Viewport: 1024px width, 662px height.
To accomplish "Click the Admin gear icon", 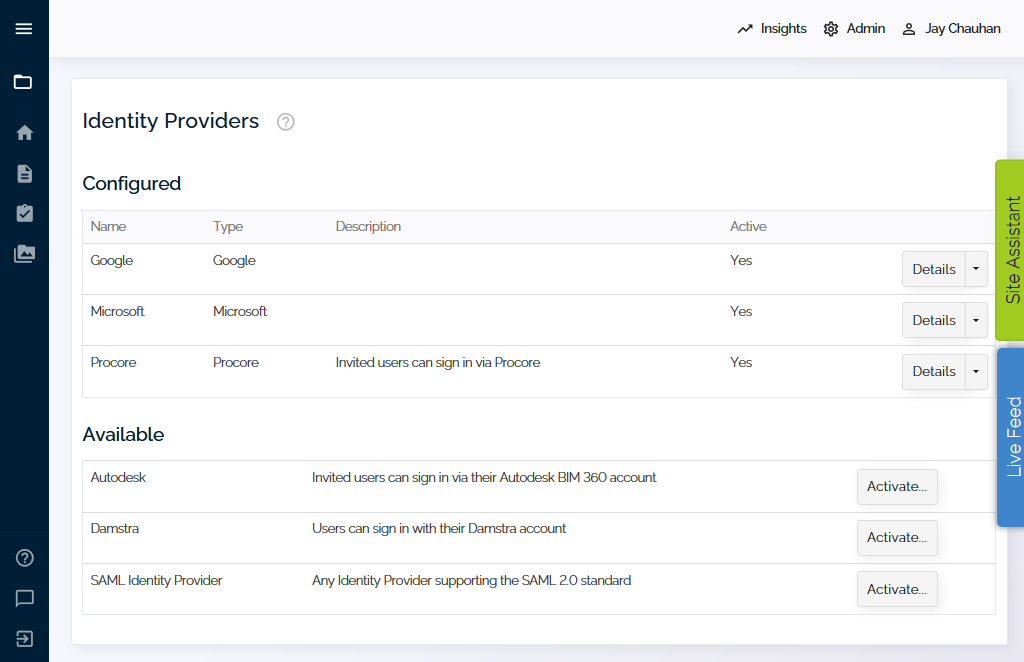I will pos(831,29).
